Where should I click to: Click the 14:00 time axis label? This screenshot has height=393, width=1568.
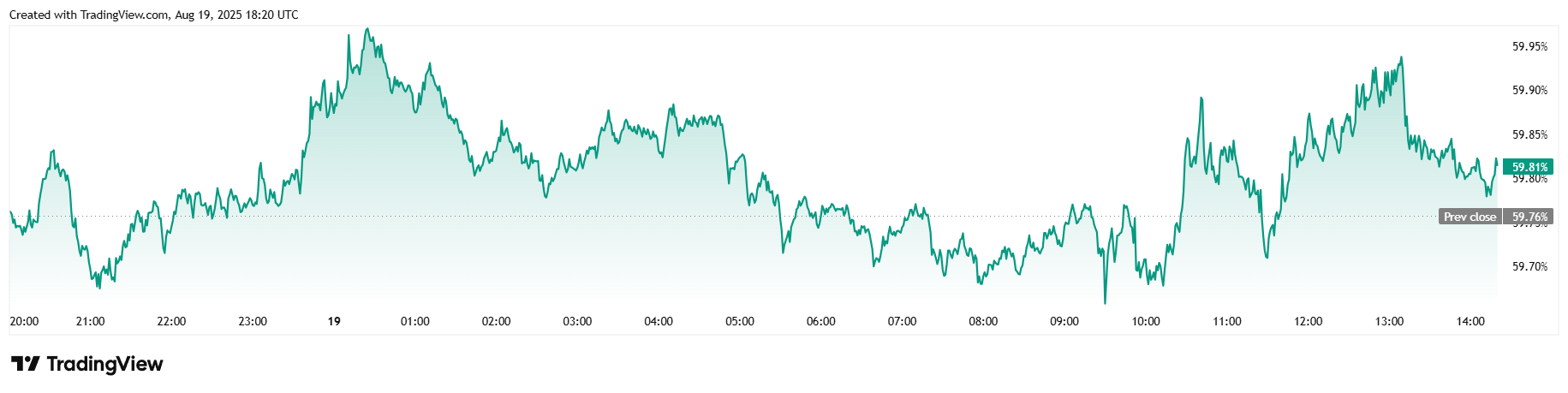(1470, 321)
